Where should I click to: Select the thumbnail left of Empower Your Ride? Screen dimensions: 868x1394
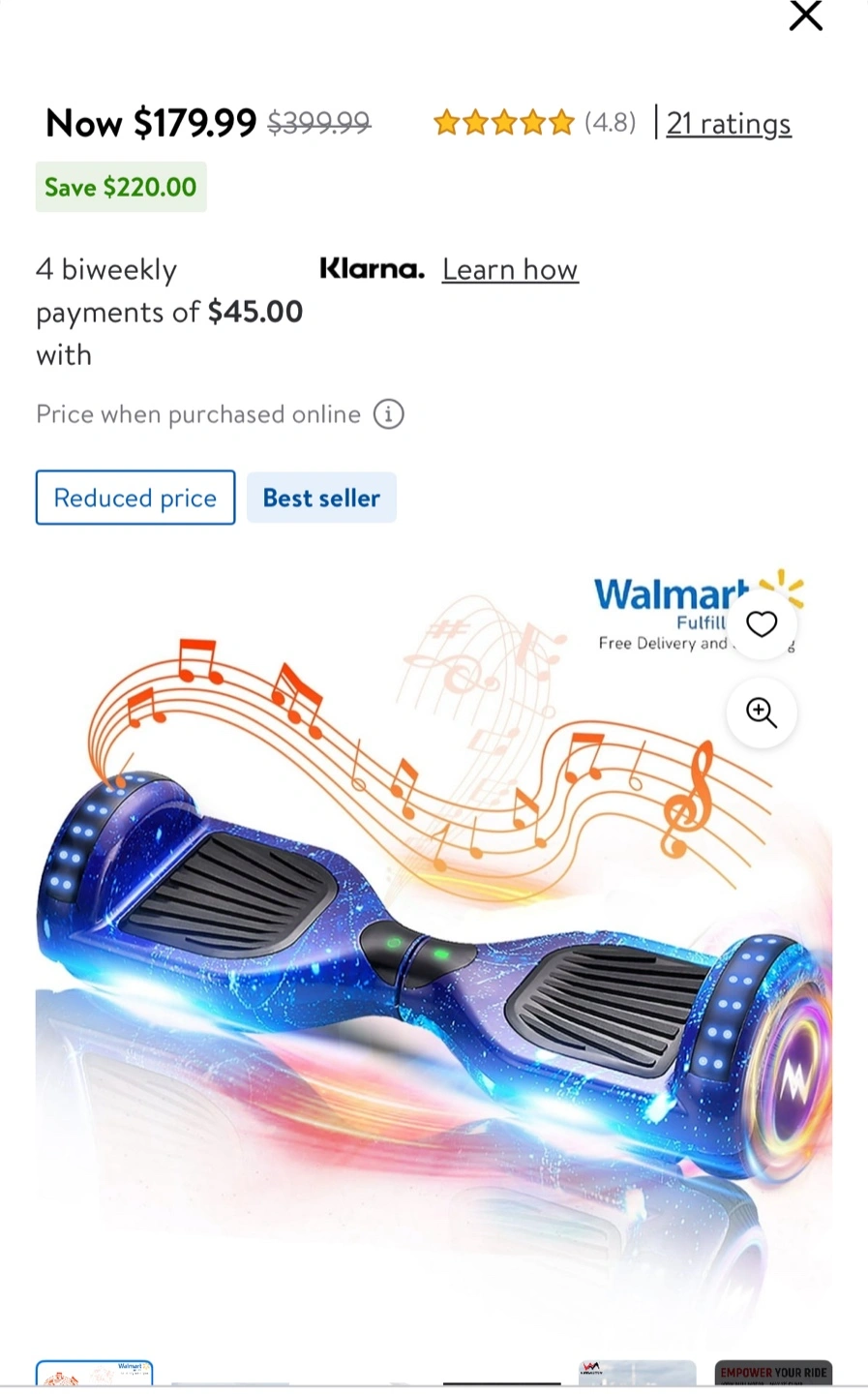pos(637,1373)
